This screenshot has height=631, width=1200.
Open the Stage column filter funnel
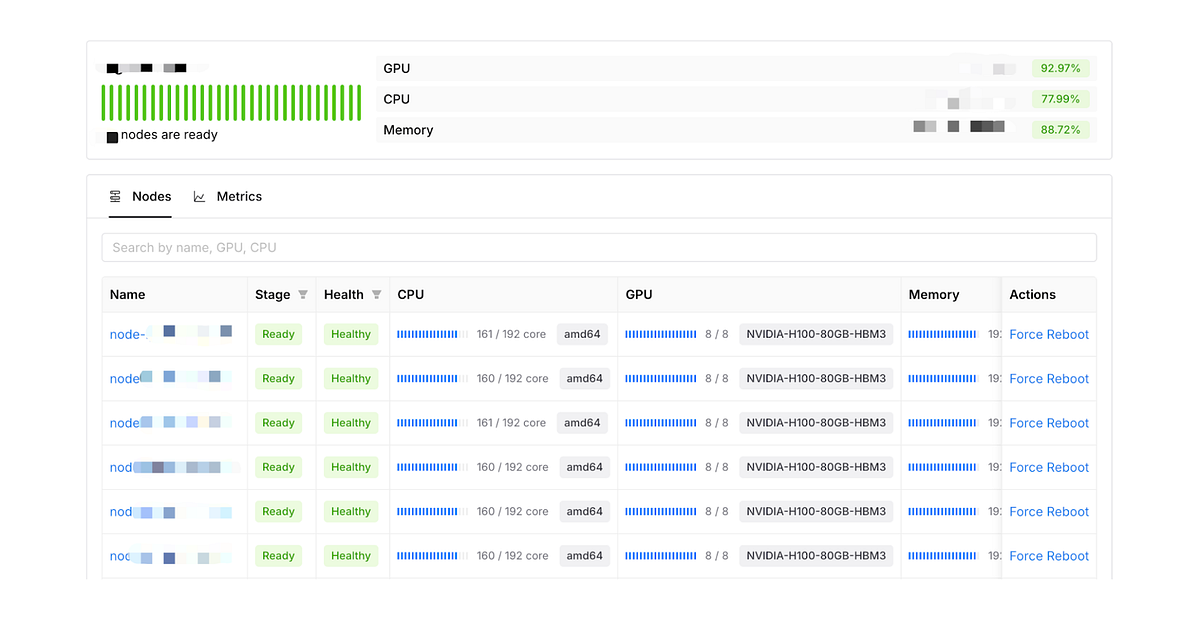303,294
